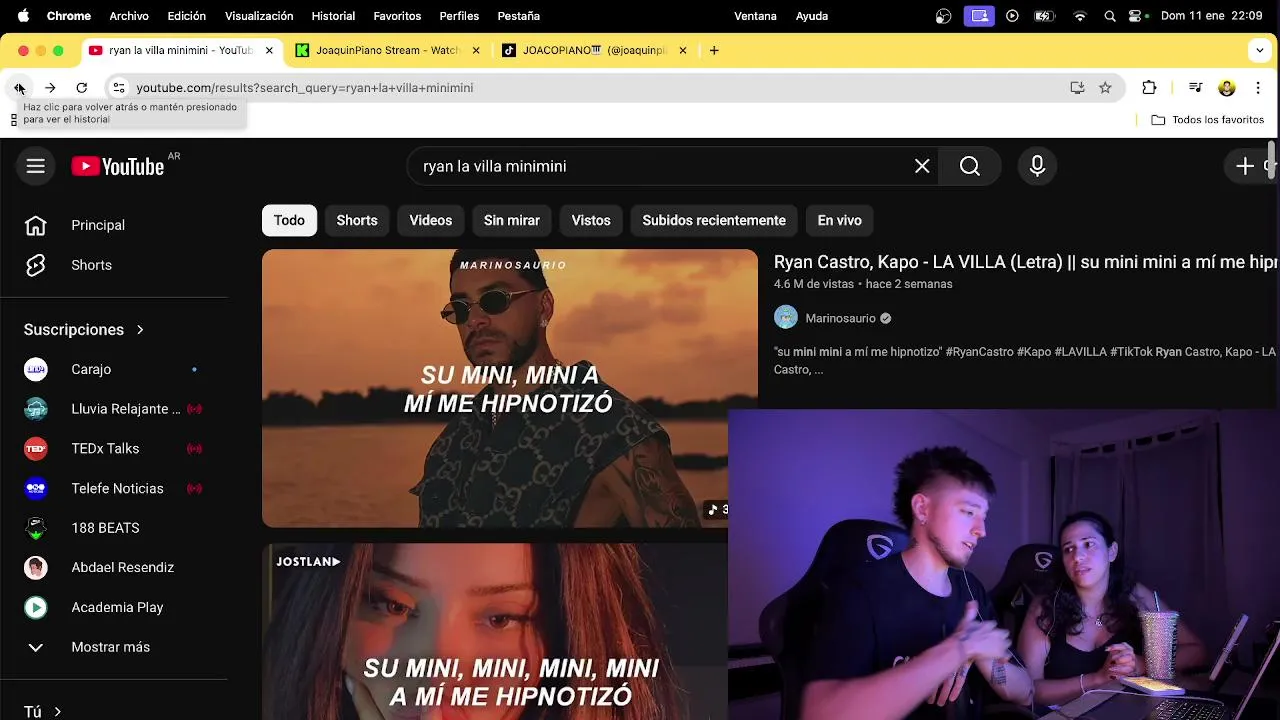The image size is (1280, 720).
Task: Close the JoaquinPiano Stream tab
Action: (x=476, y=50)
